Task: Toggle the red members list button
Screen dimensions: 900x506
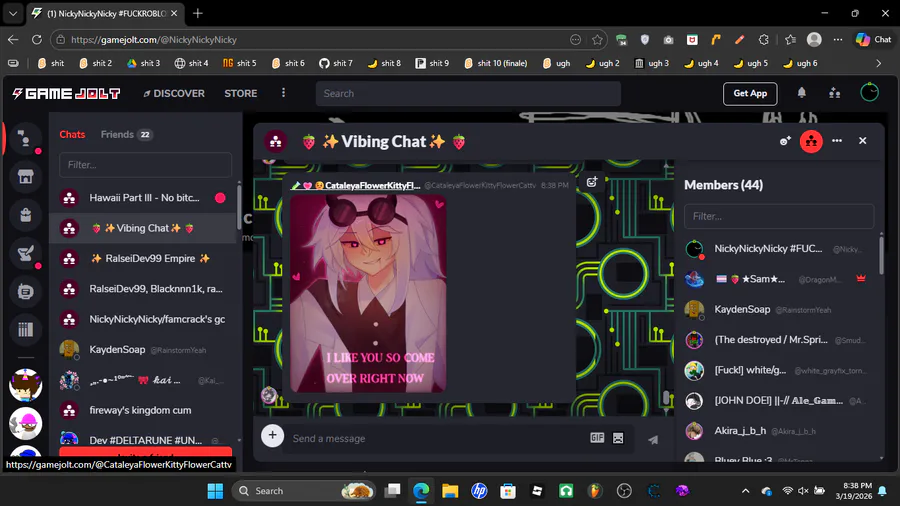Action: click(x=811, y=141)
